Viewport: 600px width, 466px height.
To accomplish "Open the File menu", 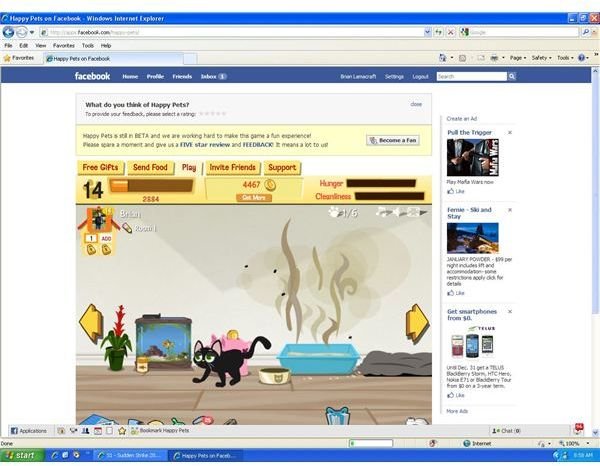I will [8, 46].
